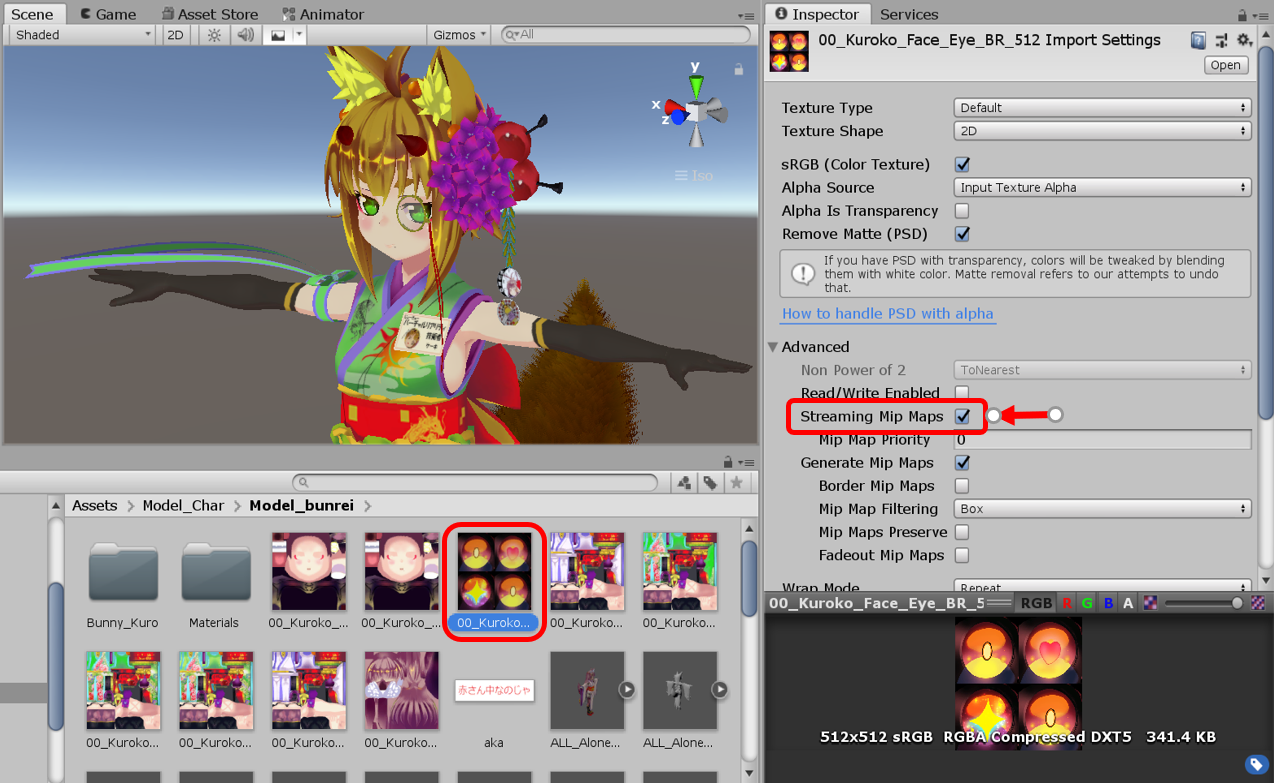
Task: Collapse the Advanced section
Action: point(774,347)
